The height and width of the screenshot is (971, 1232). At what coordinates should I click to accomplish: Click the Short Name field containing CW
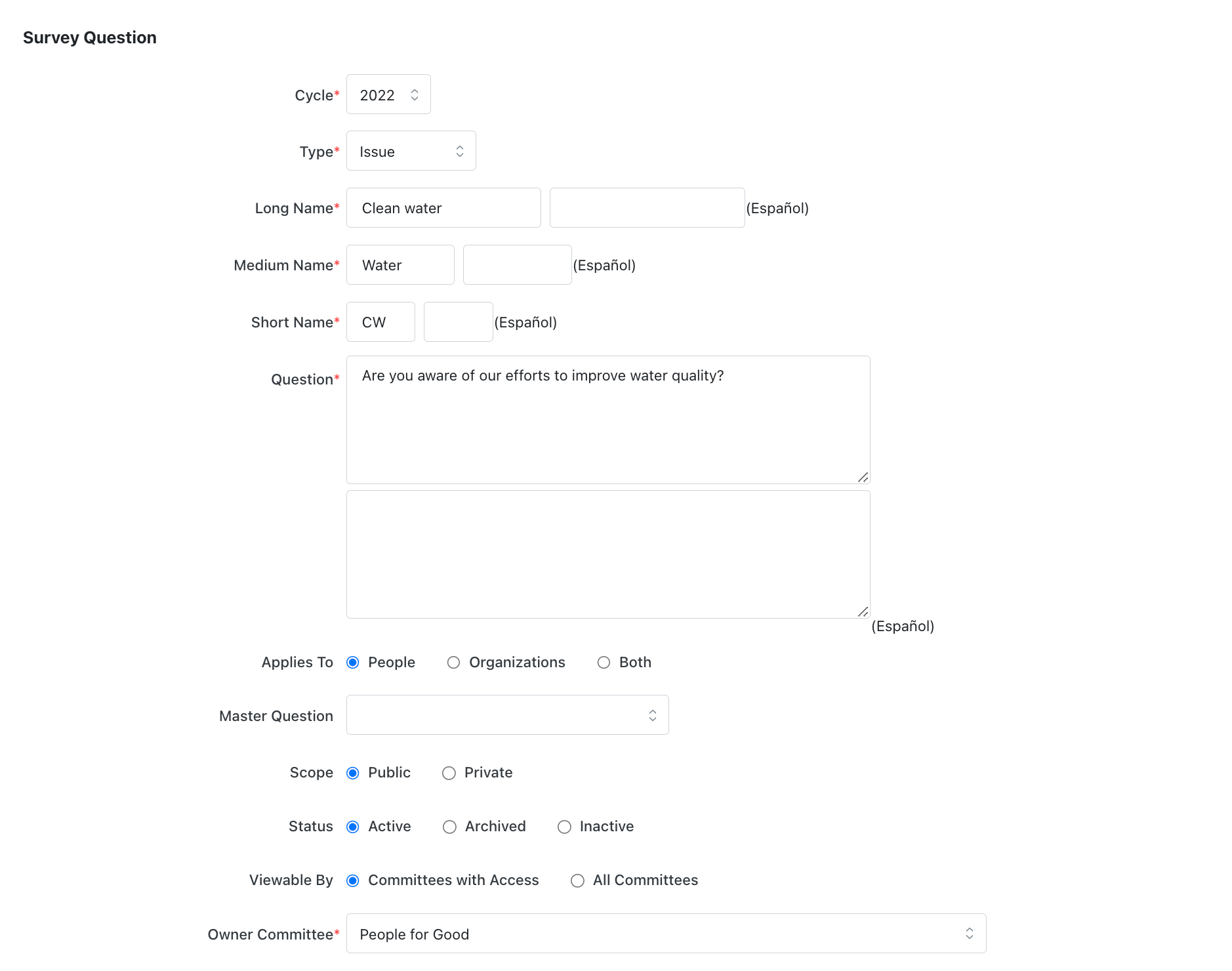tap(380, 321)
